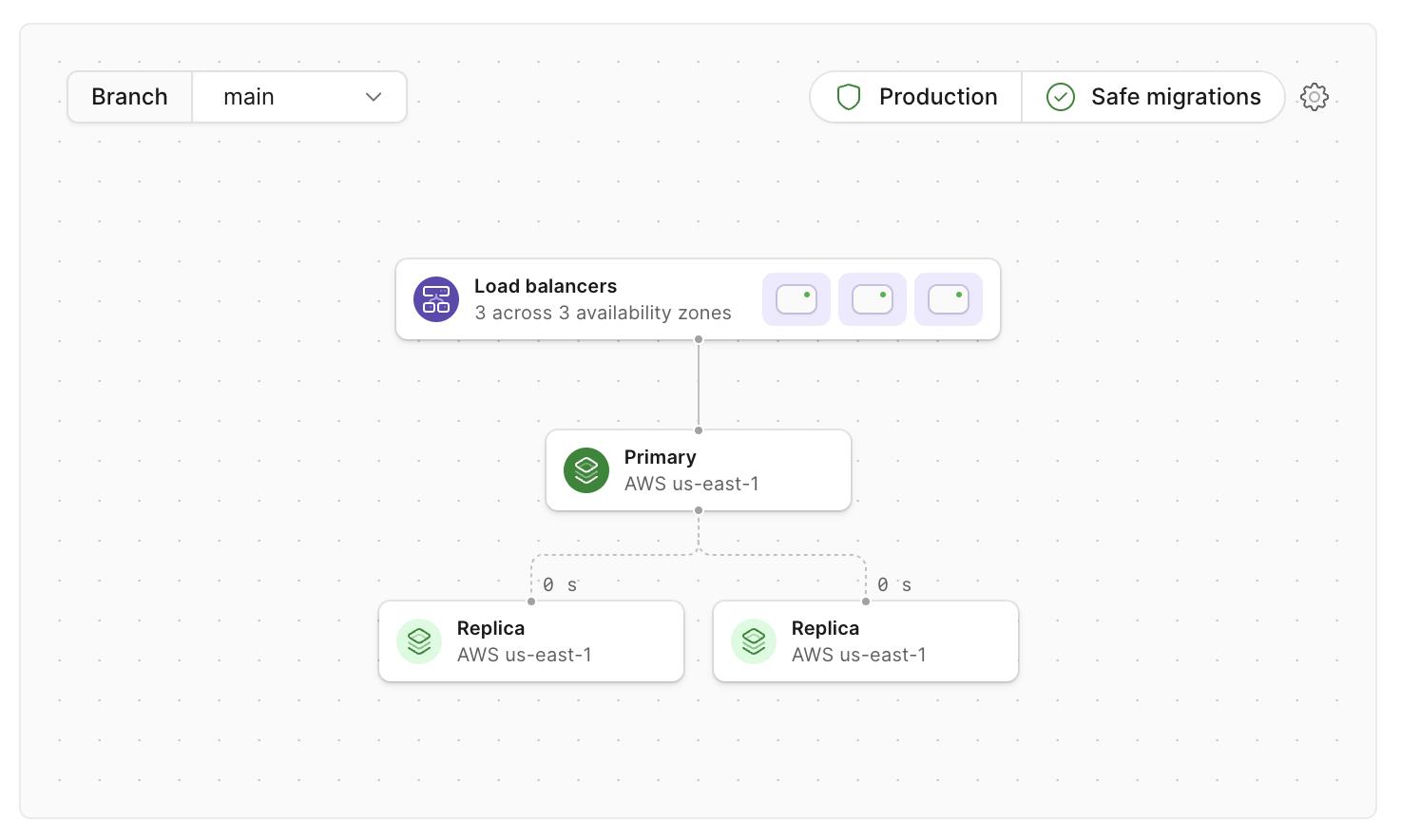This screenshot has width=1401, height=840.
Task: Select the first load balancer zone icon
Action: (x=796, y=299)
